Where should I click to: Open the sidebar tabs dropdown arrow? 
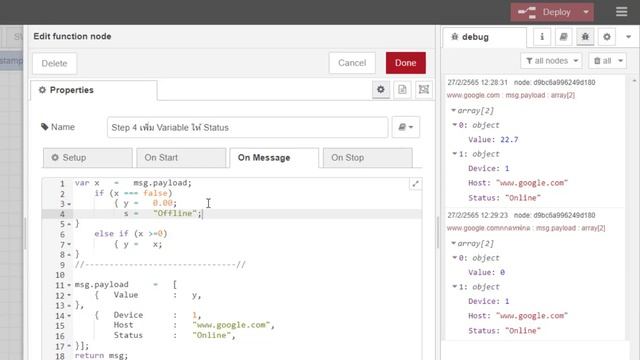click(x=629, y=37)
